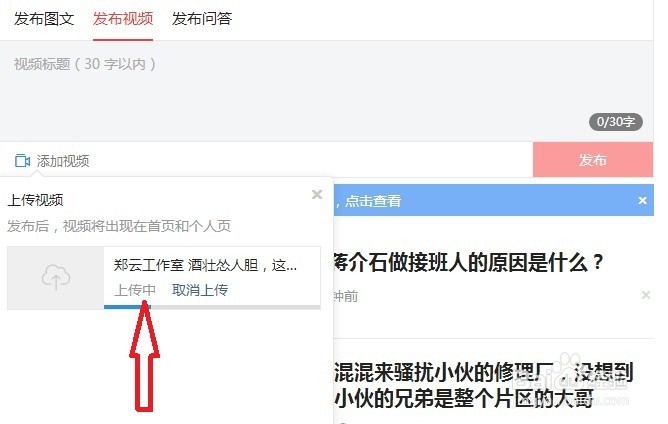Click the cloud upload icon thumbnail
The height and width of the screenshot is (424, 668).
click(x=56, y=278)
